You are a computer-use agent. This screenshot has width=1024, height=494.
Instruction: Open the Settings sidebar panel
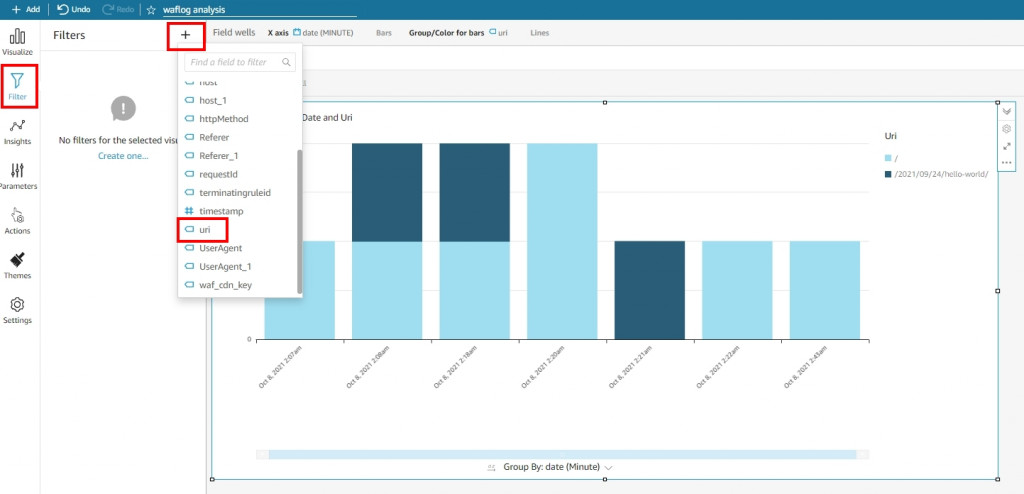(18, 311)
